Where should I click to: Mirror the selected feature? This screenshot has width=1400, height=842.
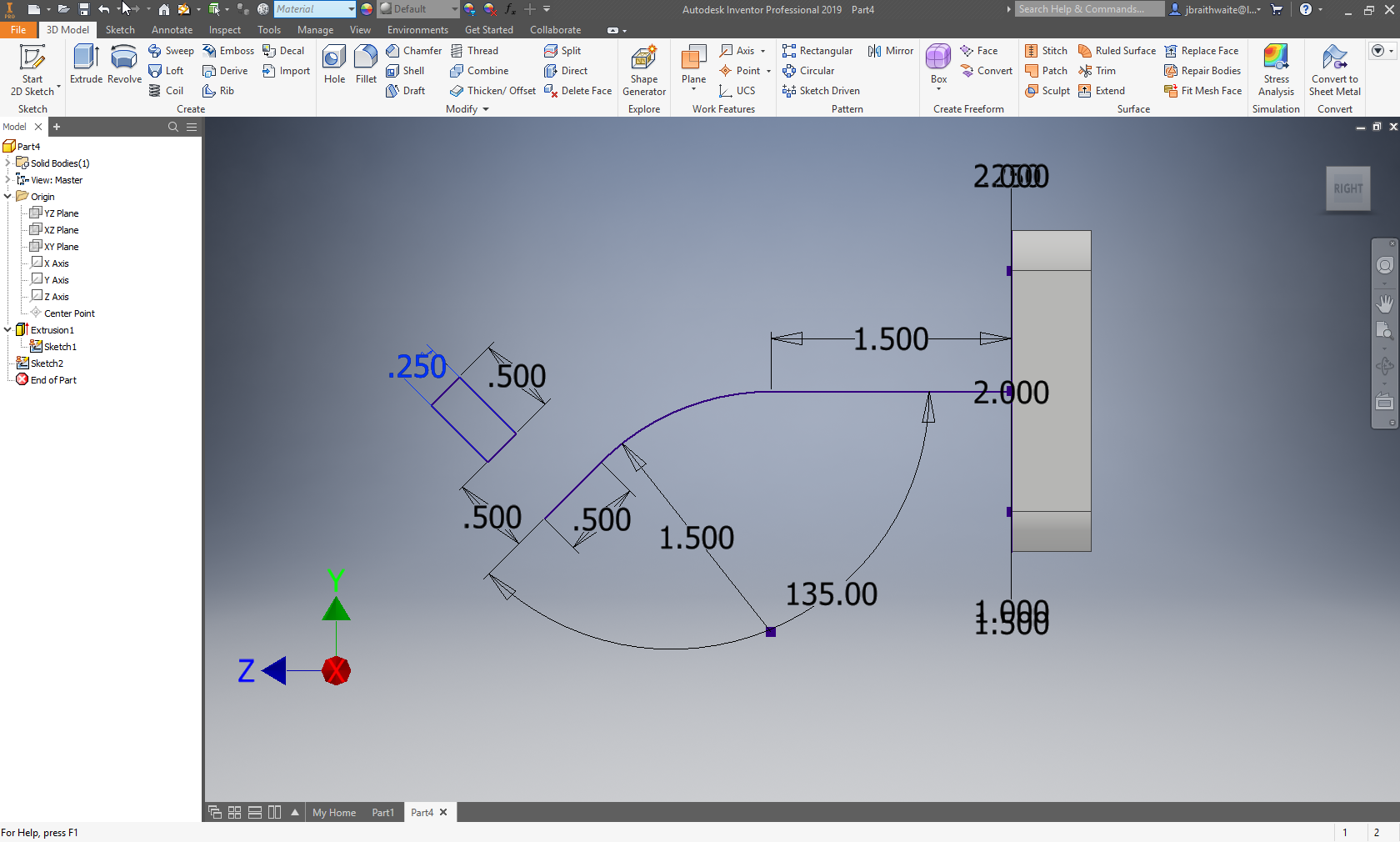click(x=890, y=51)
